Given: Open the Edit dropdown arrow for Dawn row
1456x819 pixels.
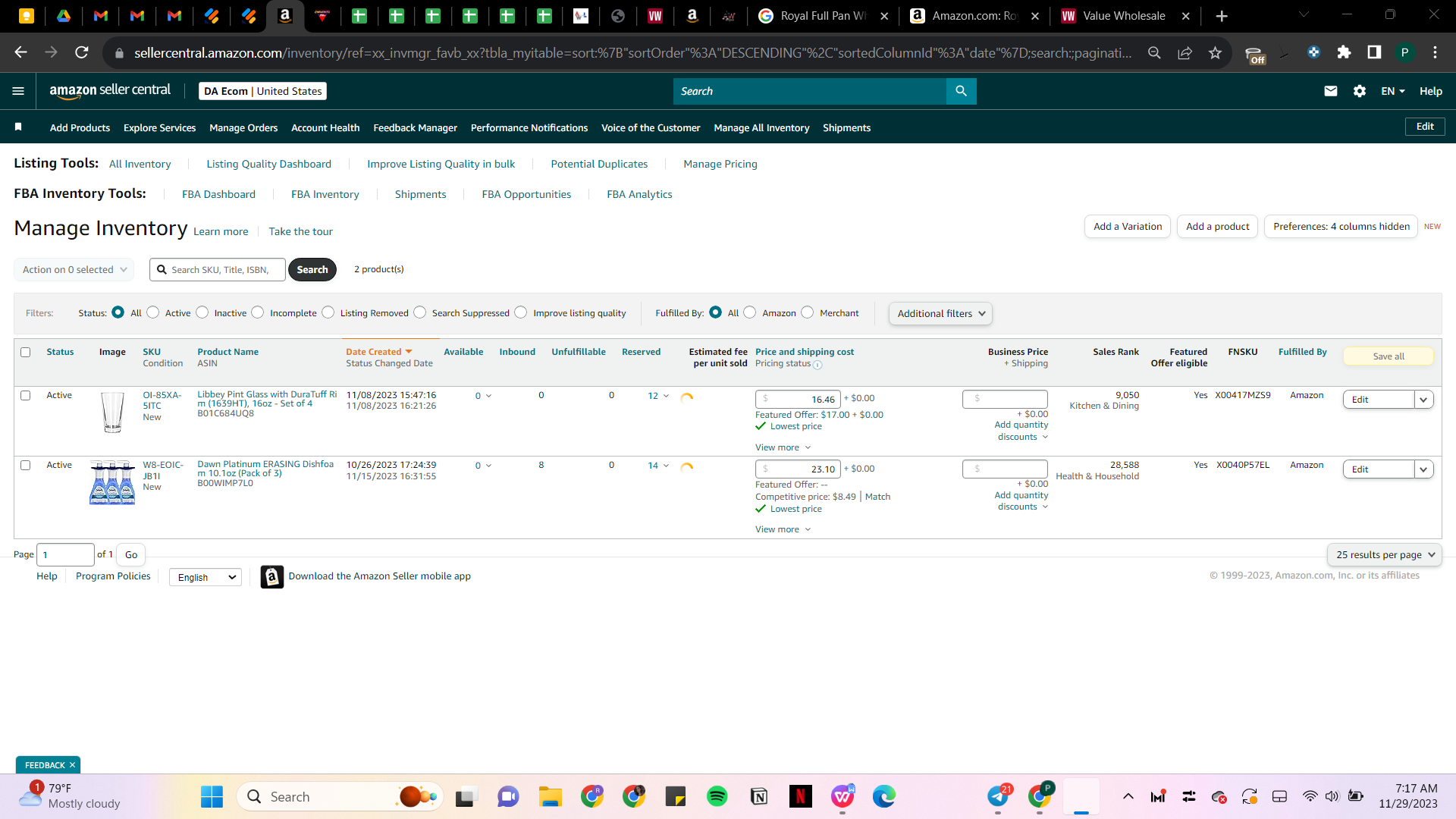Looking at the screenshot, I should [x=1423, y=469].
